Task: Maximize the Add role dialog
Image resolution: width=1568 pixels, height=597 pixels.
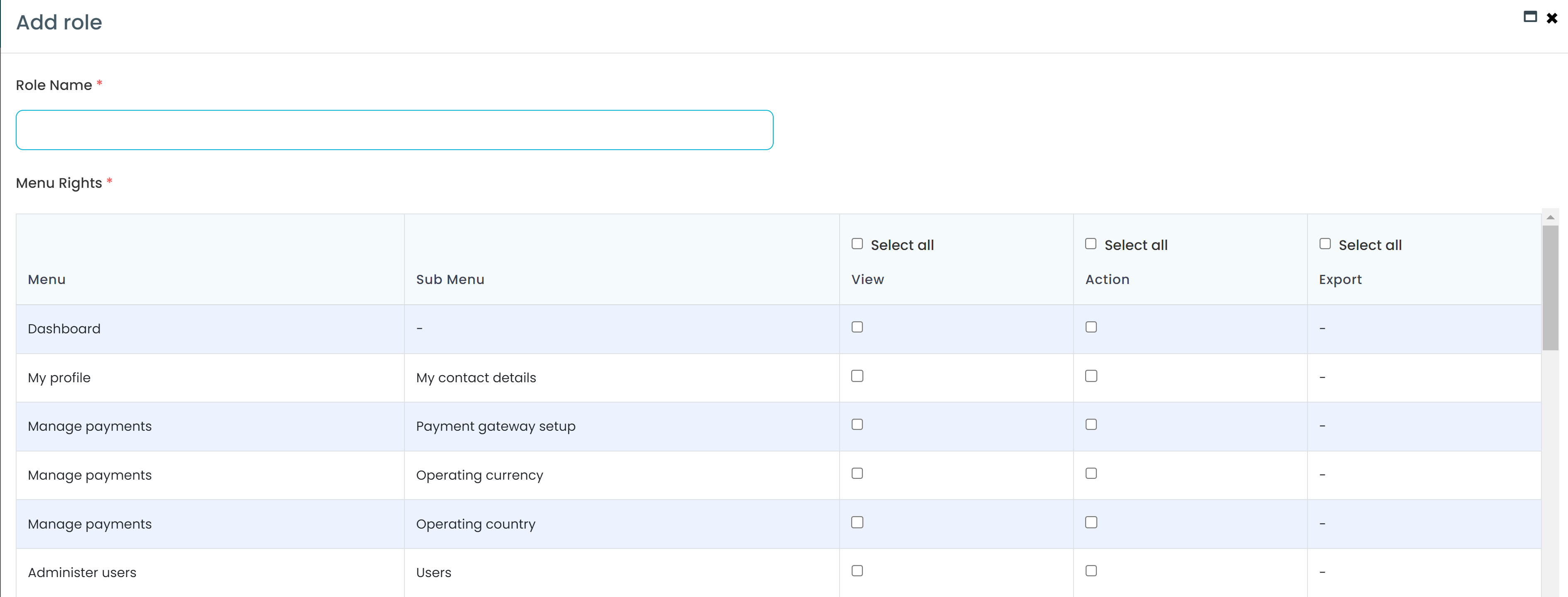Action: [1530, 17]
